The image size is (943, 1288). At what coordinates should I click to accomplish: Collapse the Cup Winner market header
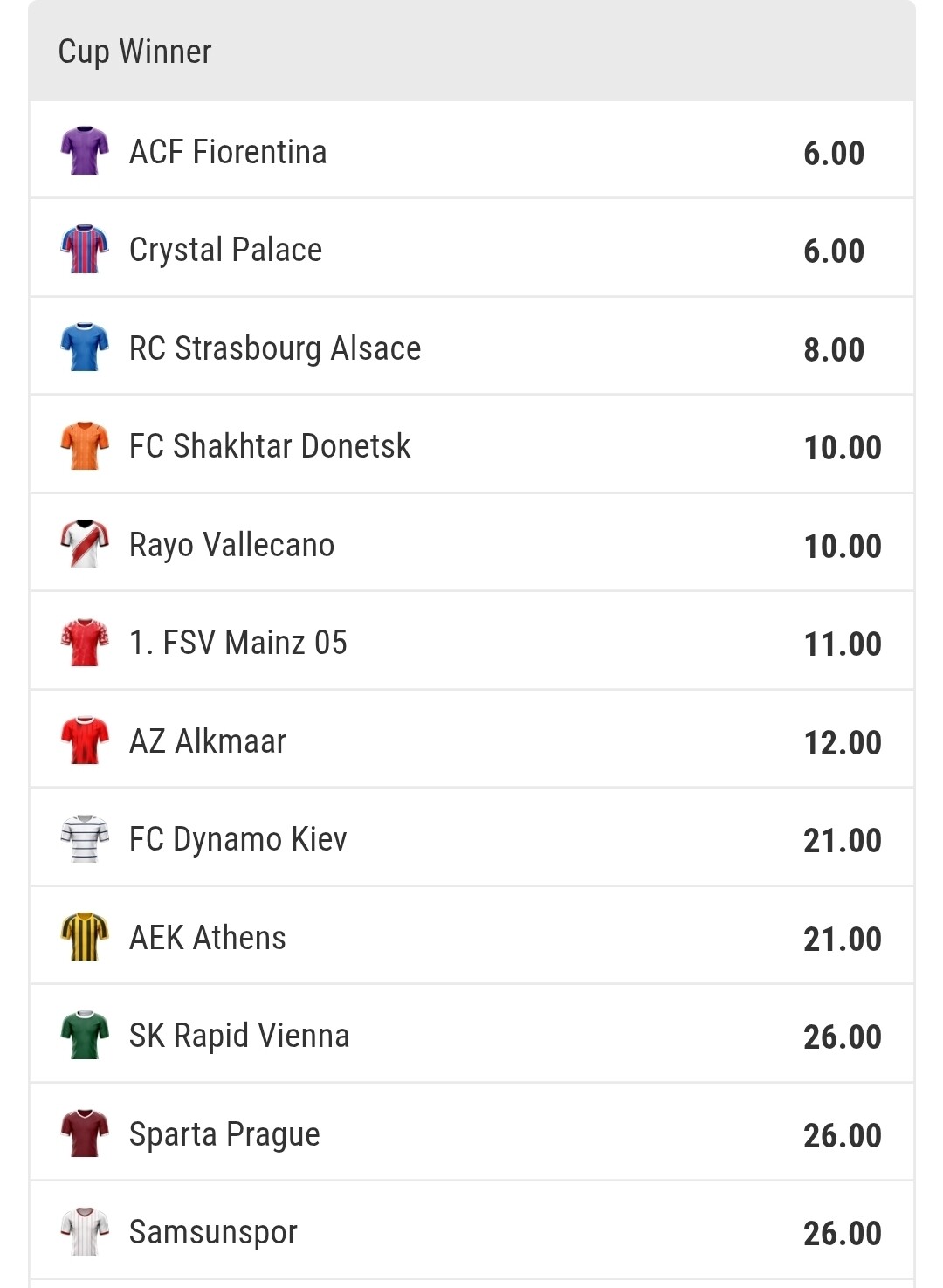(471, 51)
